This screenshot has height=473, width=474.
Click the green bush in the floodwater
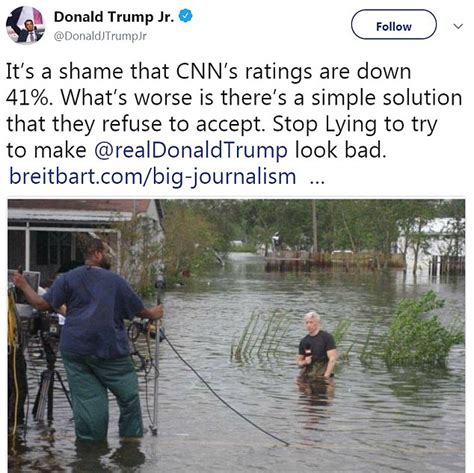(x=421, y=330)
